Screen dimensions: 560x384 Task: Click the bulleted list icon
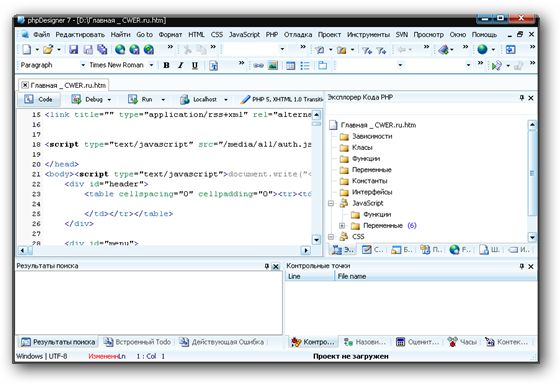click(x=305, y=65)
